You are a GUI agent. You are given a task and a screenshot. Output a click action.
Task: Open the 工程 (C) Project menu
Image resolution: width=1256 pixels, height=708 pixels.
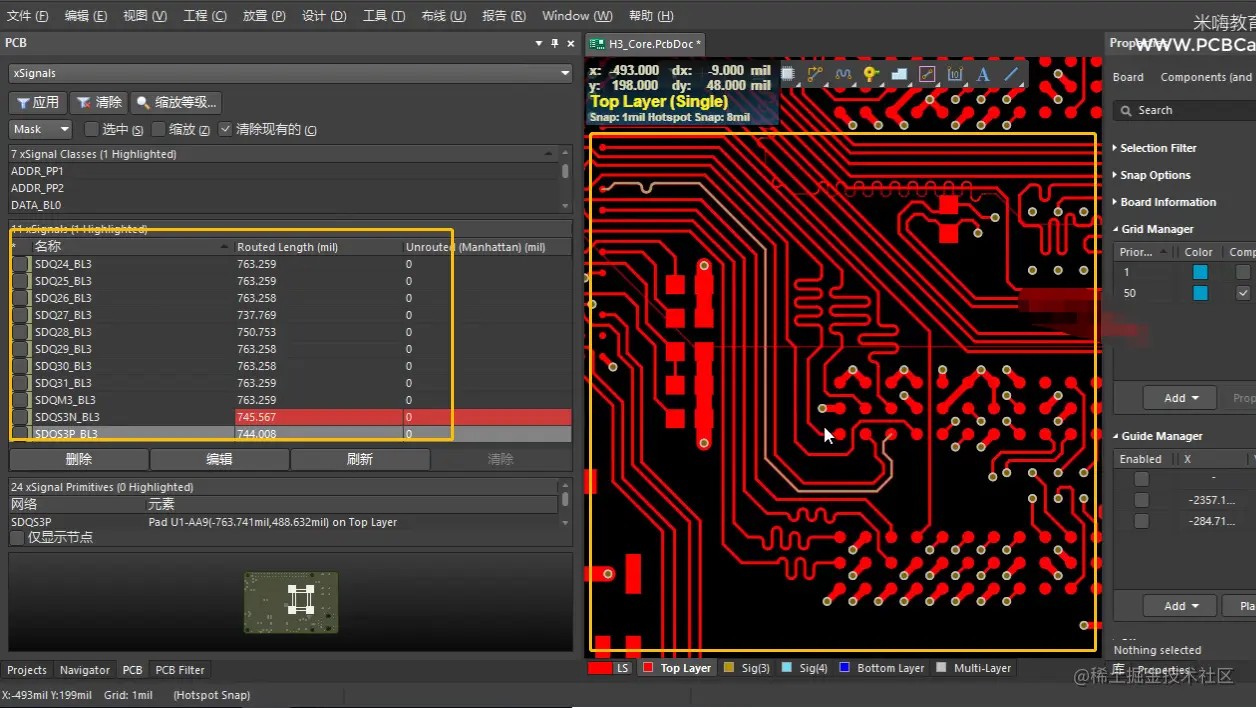pyautogui.click(x=205, y=16)
